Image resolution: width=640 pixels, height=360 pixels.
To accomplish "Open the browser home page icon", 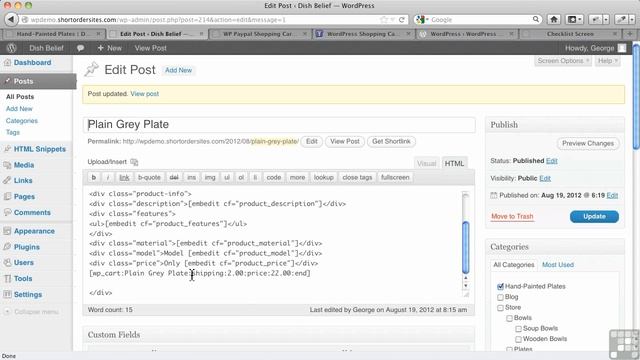I will point(554,19).
